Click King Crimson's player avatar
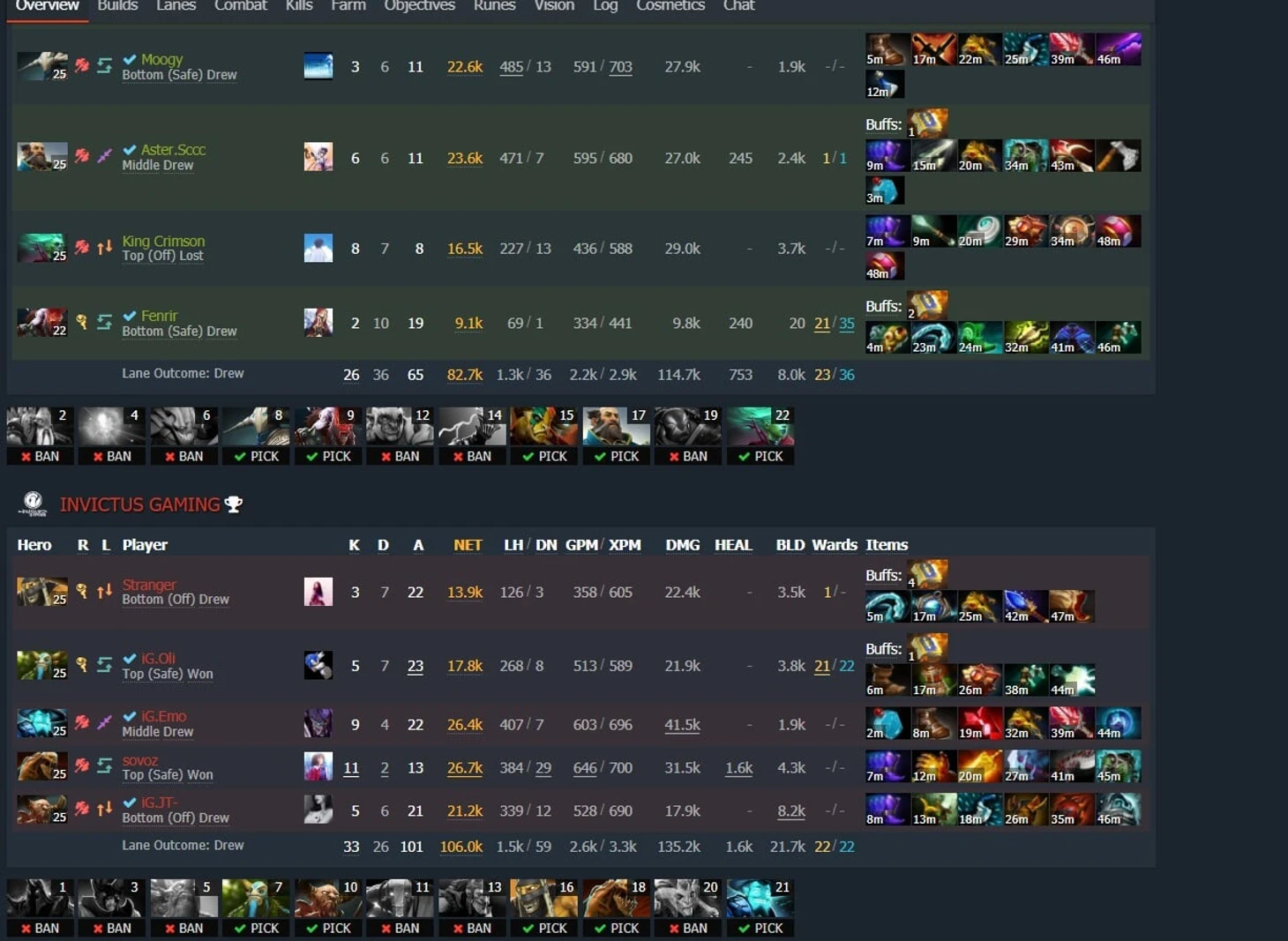 [x=318, y=248]
